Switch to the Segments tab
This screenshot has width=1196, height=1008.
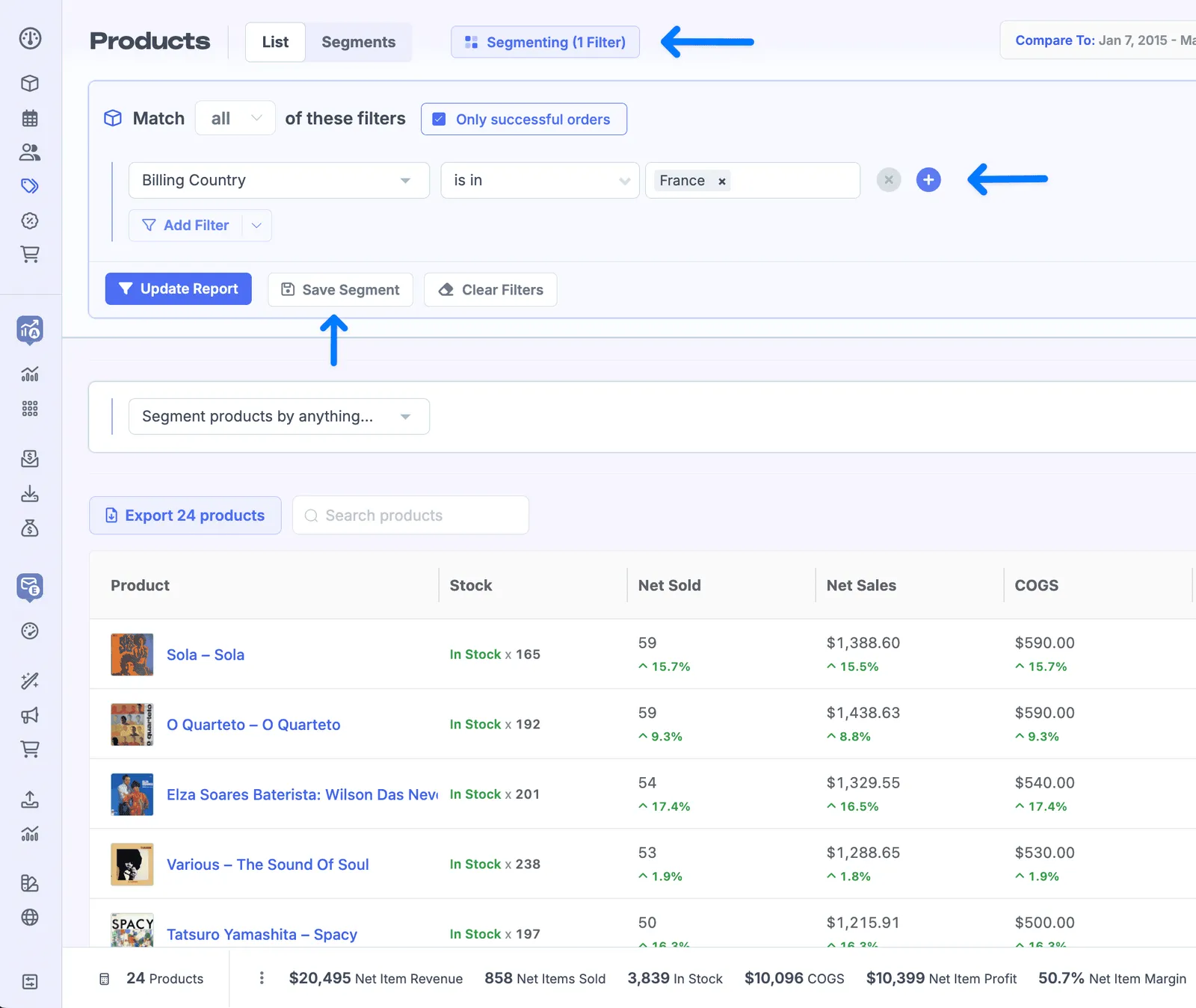(358, 42)
